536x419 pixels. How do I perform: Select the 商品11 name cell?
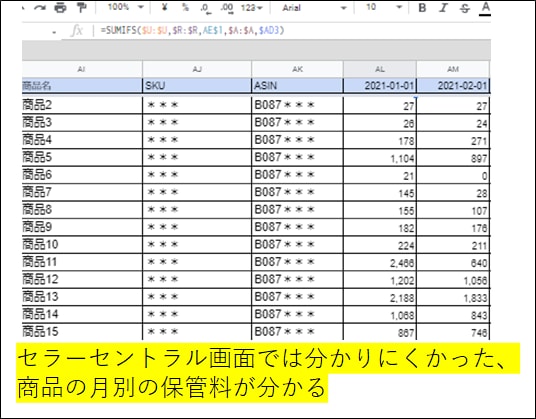[x=82, y=262]
